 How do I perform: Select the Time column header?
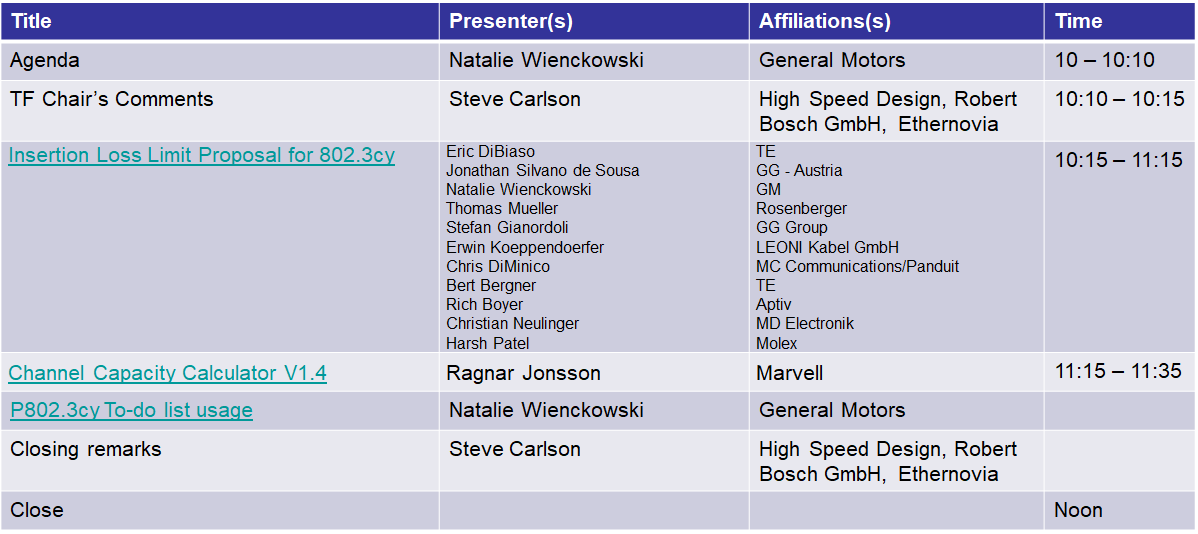tap(1120, 21)
